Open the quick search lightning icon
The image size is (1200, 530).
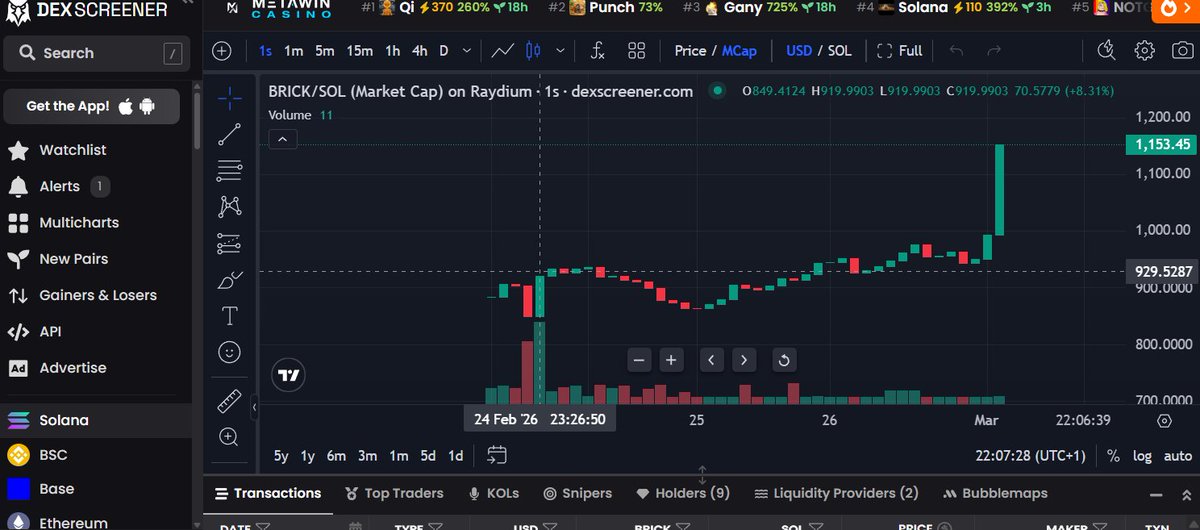point(1106,50)
